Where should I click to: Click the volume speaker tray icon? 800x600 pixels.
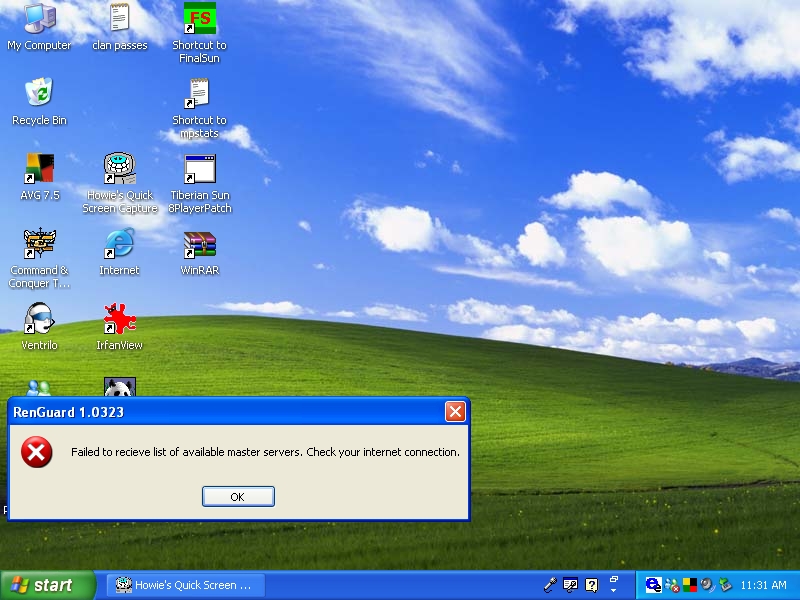[x=707, y=585]
